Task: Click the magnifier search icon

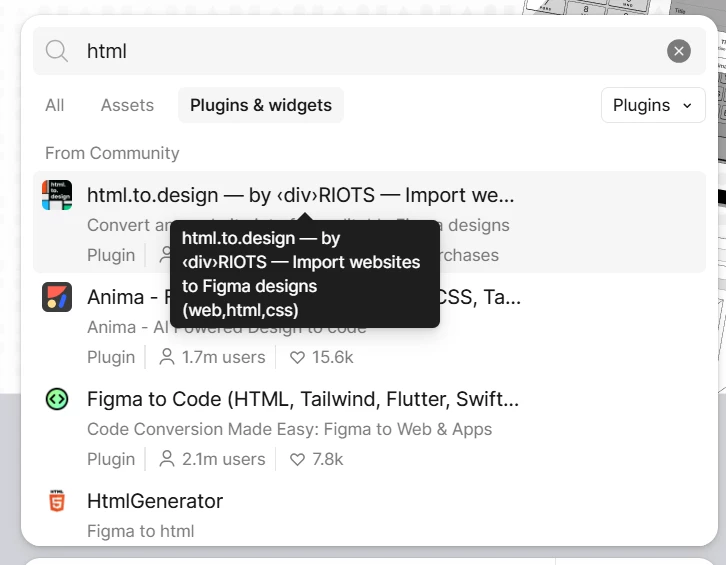Action: 56,51
